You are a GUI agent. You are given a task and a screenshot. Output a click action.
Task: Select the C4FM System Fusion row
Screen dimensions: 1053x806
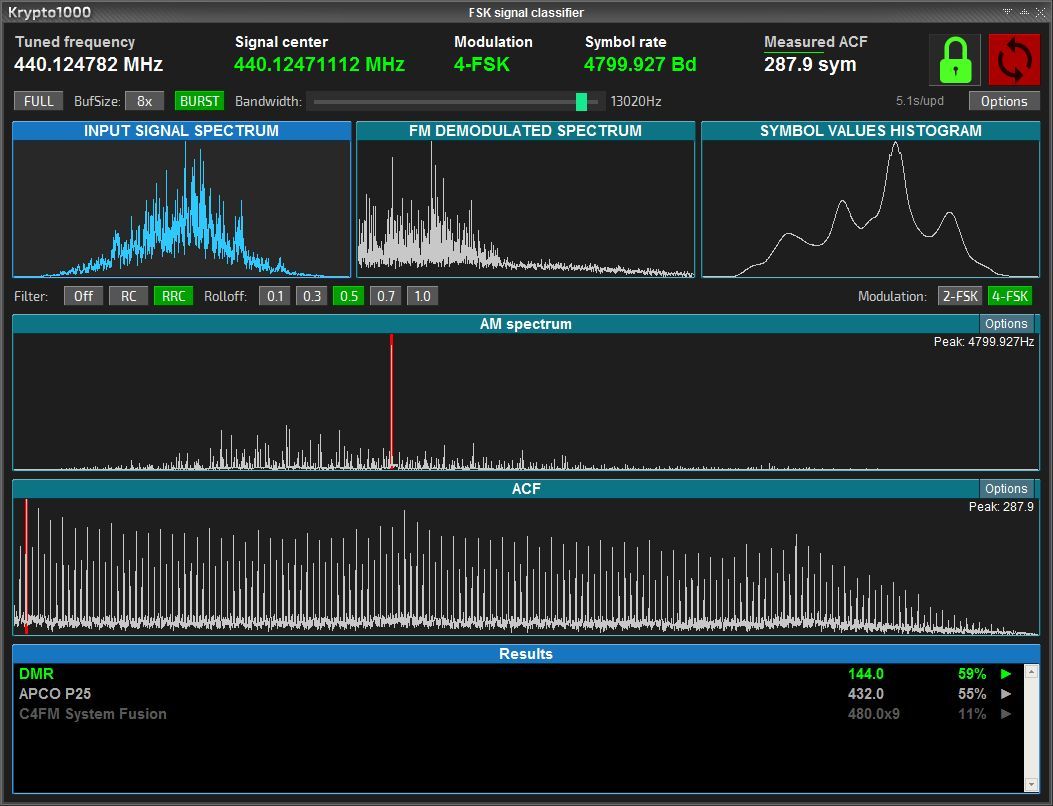tap(518, 714)
